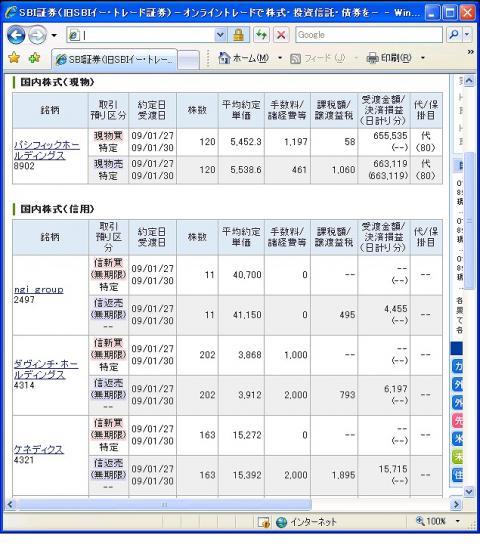Click the green Refresh page icon
Viewport: 480px width, 560px height.
[x=261, y=35]
